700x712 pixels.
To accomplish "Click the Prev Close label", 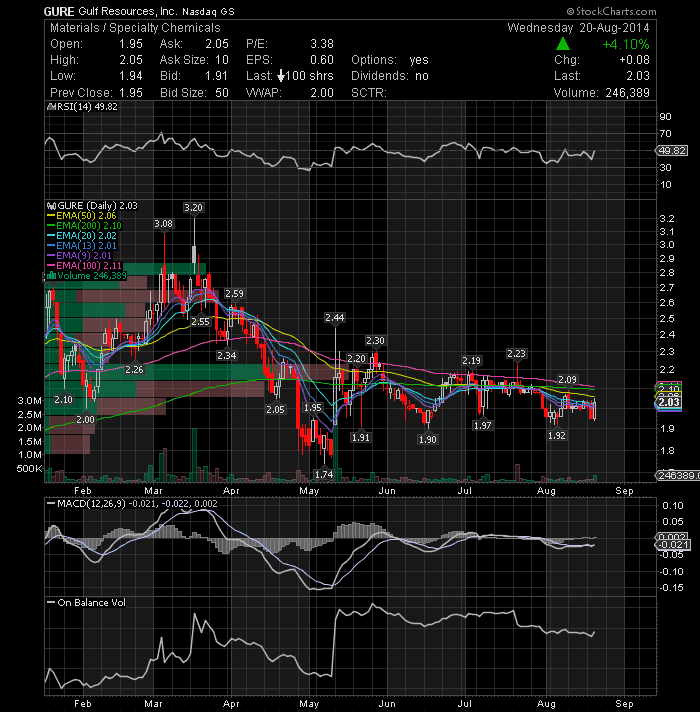I will click(x=81, y=93).
